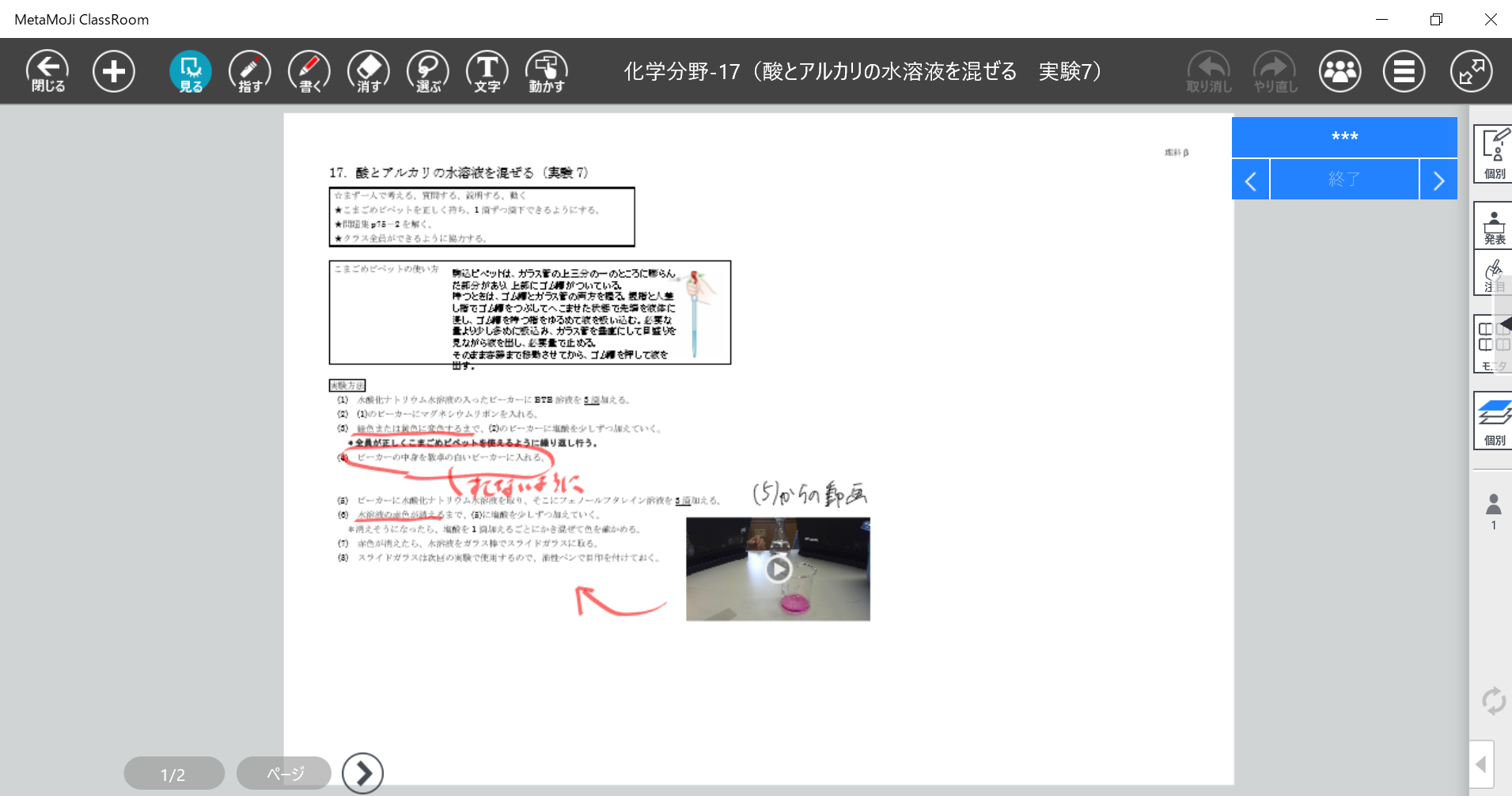Select the 文字 text tool
The image size is (1512, 796).
[487, 71]
